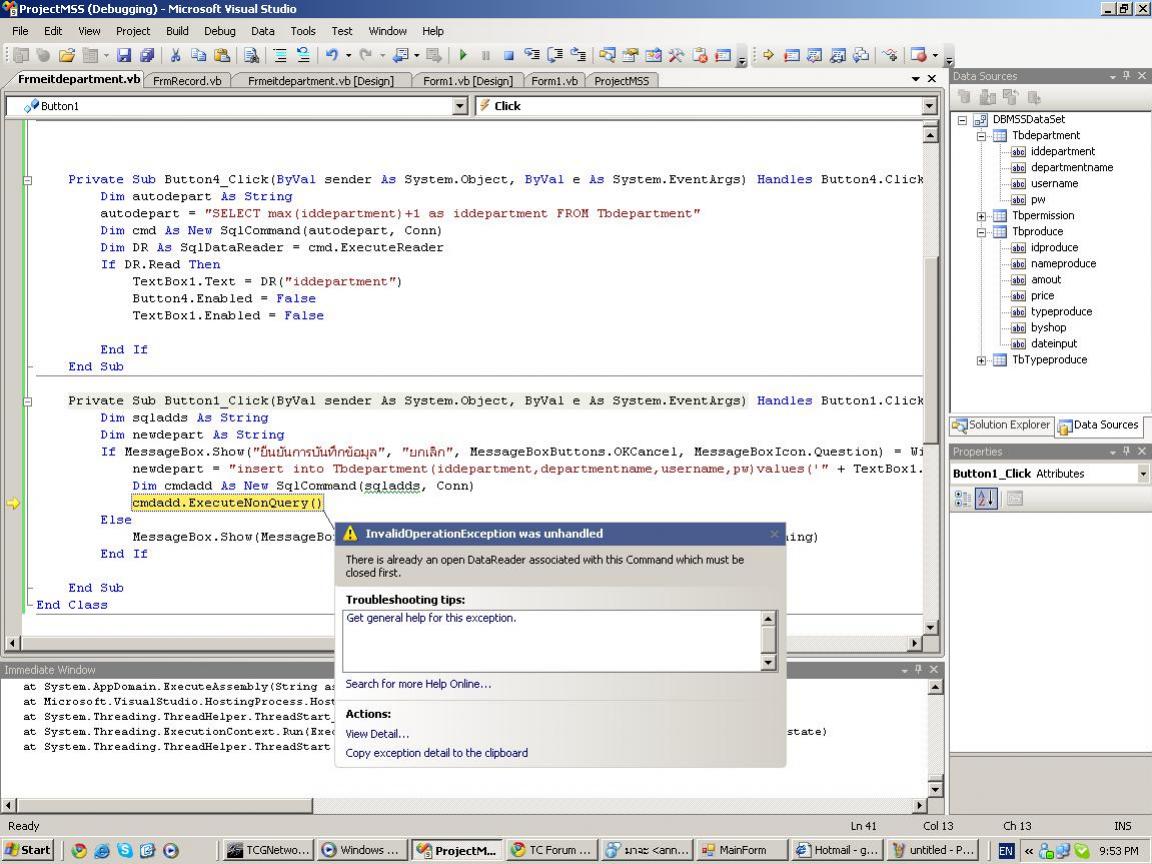This screenshot has width=1152, height=864.
Task: Open the Button1_Click properties object dropdown
Action: click(1143, 474)
